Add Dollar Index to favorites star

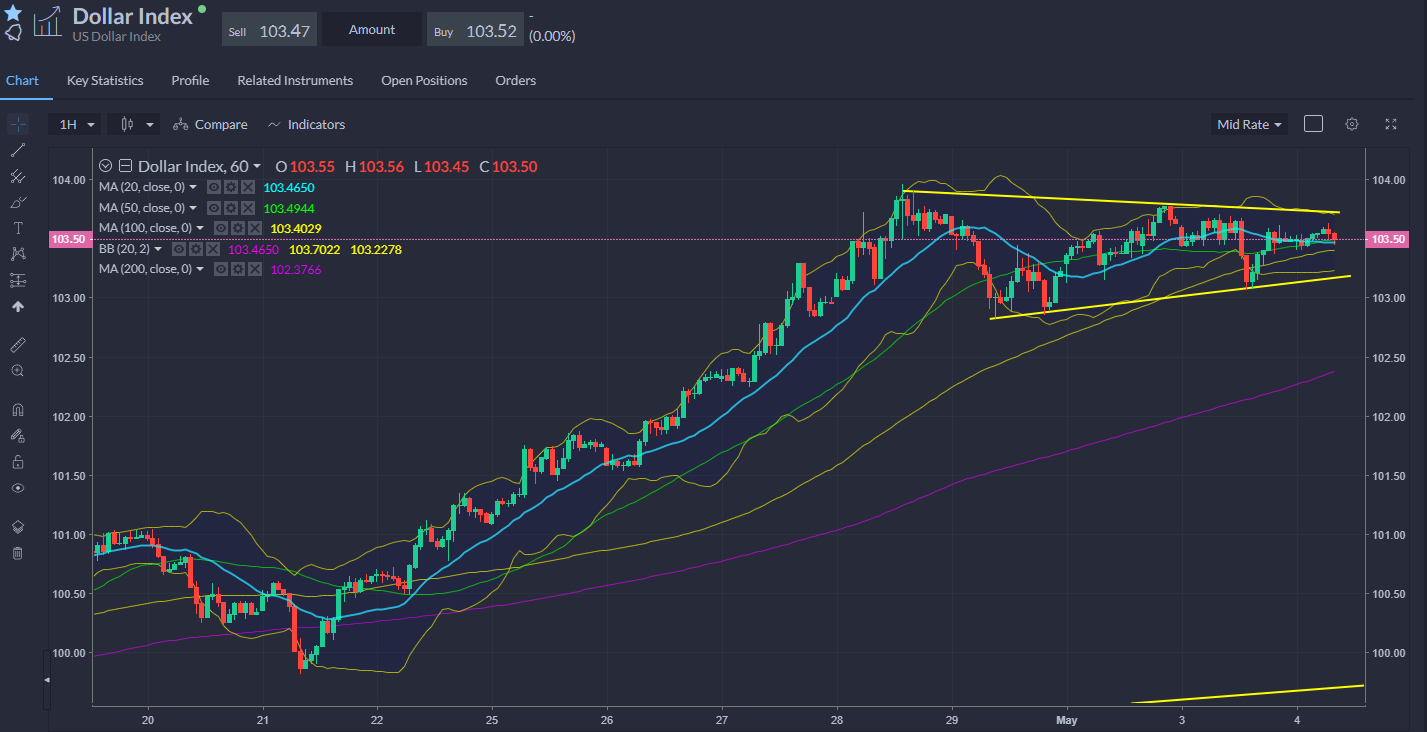coord(13,12)
